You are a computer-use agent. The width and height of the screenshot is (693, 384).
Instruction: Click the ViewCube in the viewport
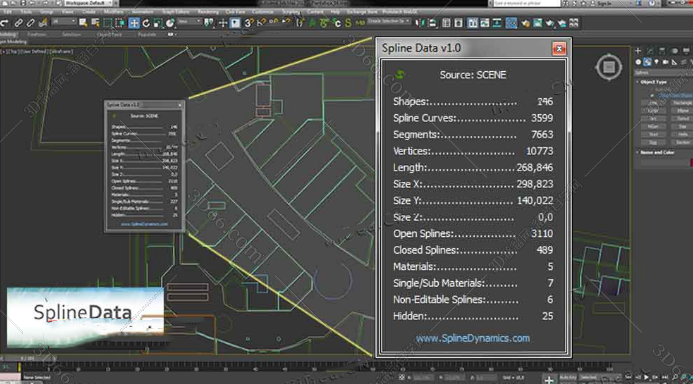(x=609, y=67)
